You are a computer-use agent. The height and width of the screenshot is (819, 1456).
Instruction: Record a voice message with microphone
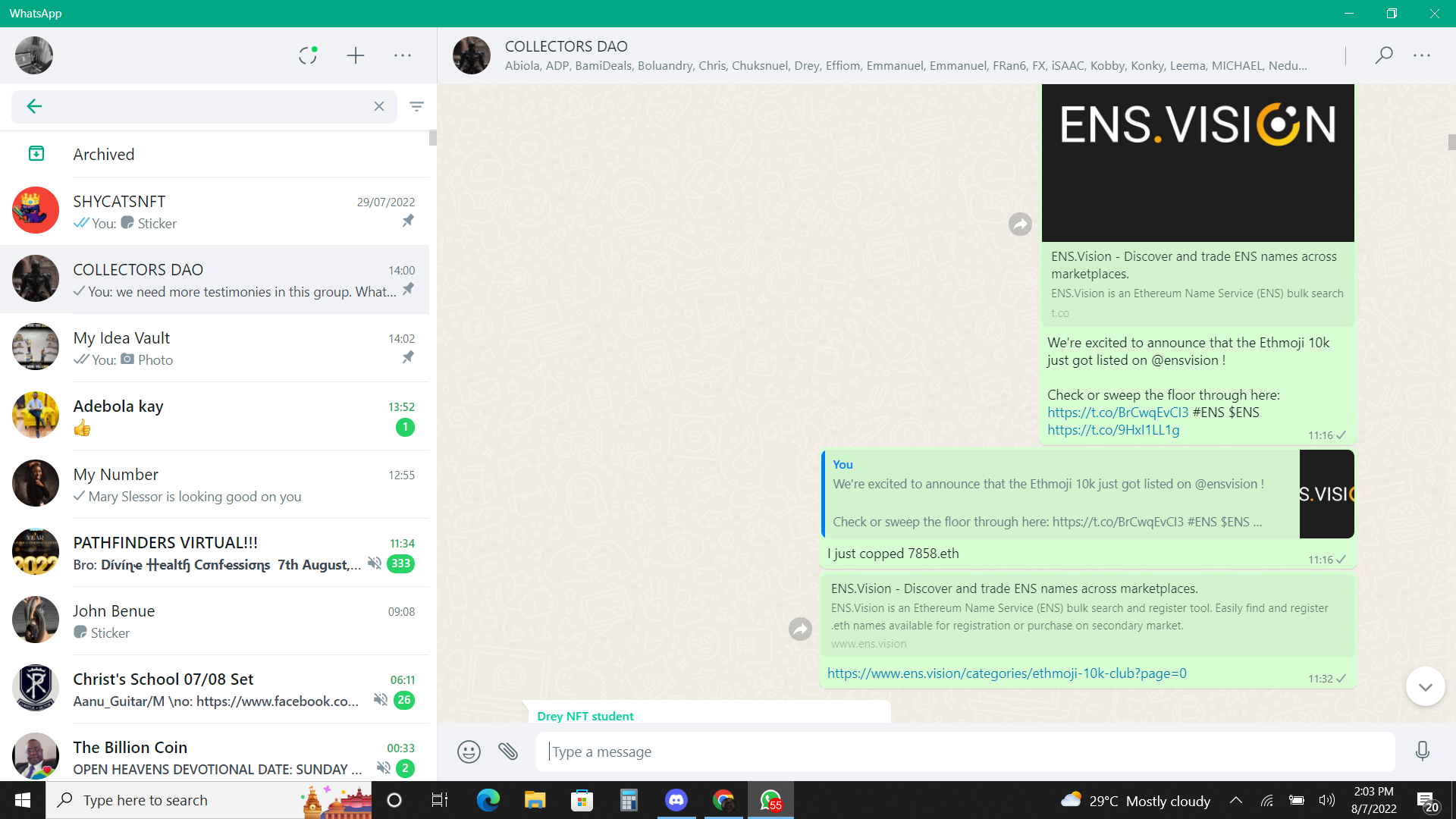click(x=1423, y=752)
